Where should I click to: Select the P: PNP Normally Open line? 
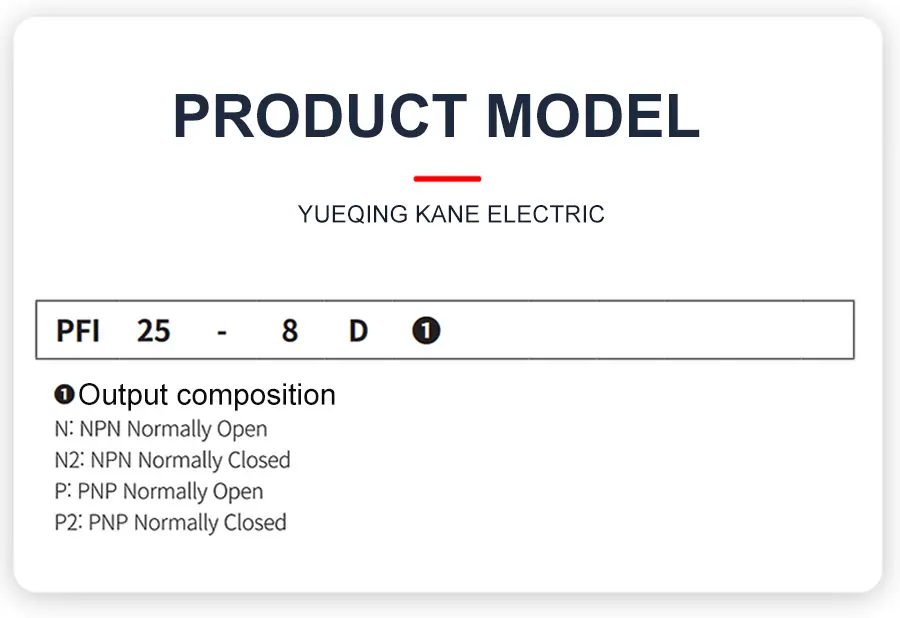(x=159, y=492)
